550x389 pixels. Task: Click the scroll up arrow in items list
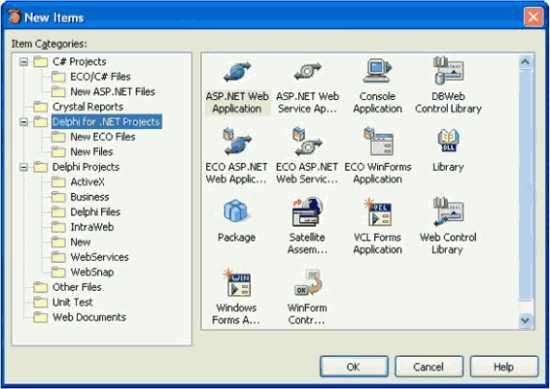[x=525, y=62]
